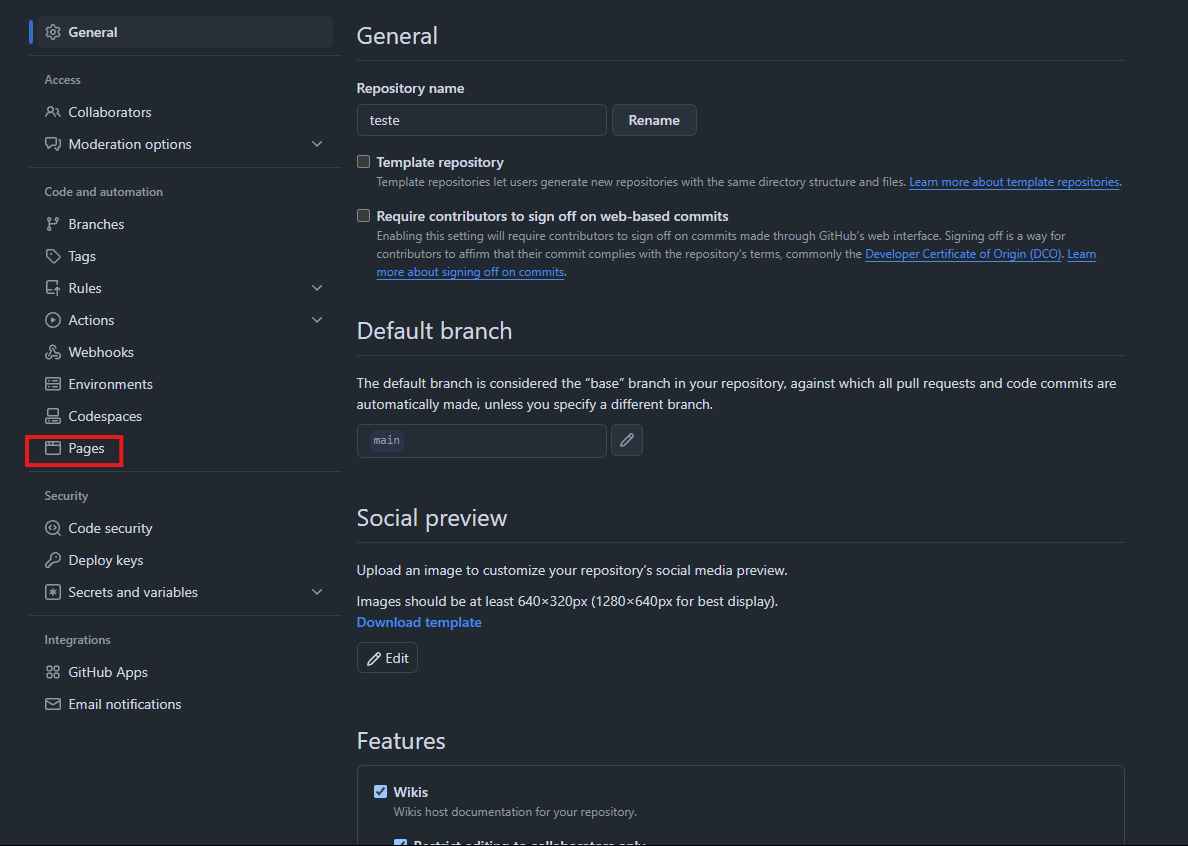The width and height of the screenshot is (1188, 846).
Task: Click the asterisk icon beside Secrets and variables
Action: pyautogui.click(x=52, y=592)
